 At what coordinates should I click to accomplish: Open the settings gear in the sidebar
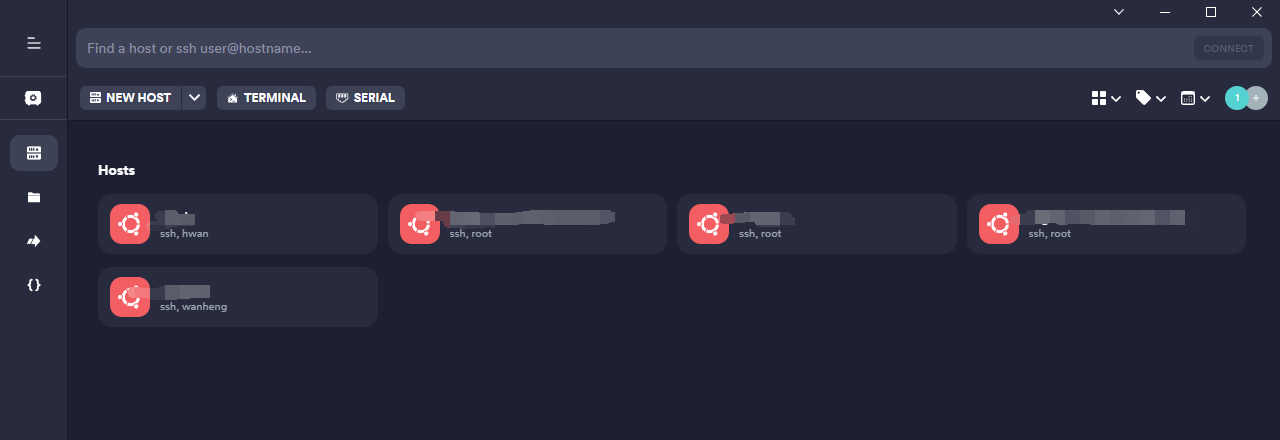[x=33, y=98]
